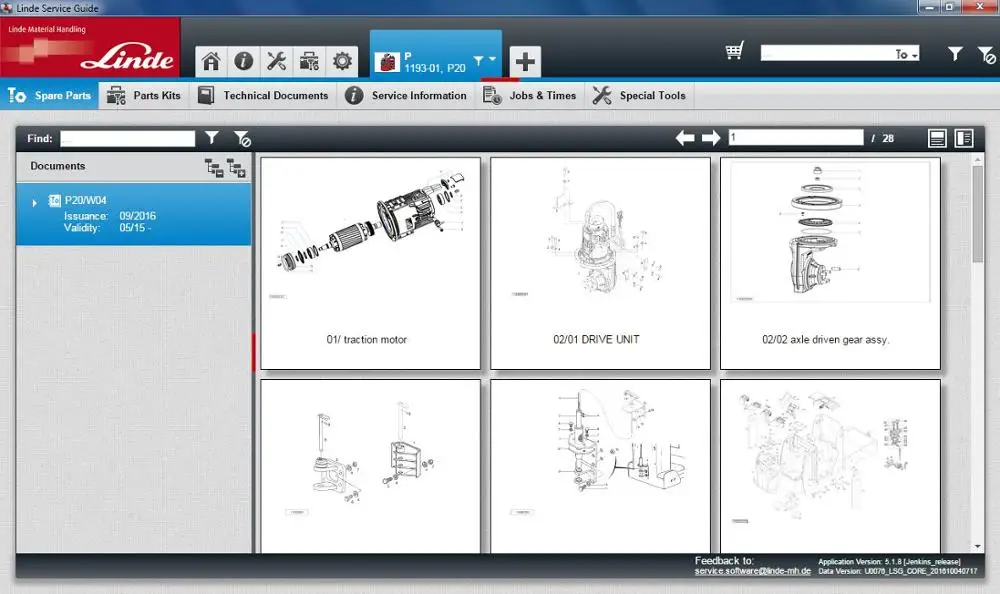Expand the P20/W04 document tree node
The image size is (1000, 594).
[35, 202]
